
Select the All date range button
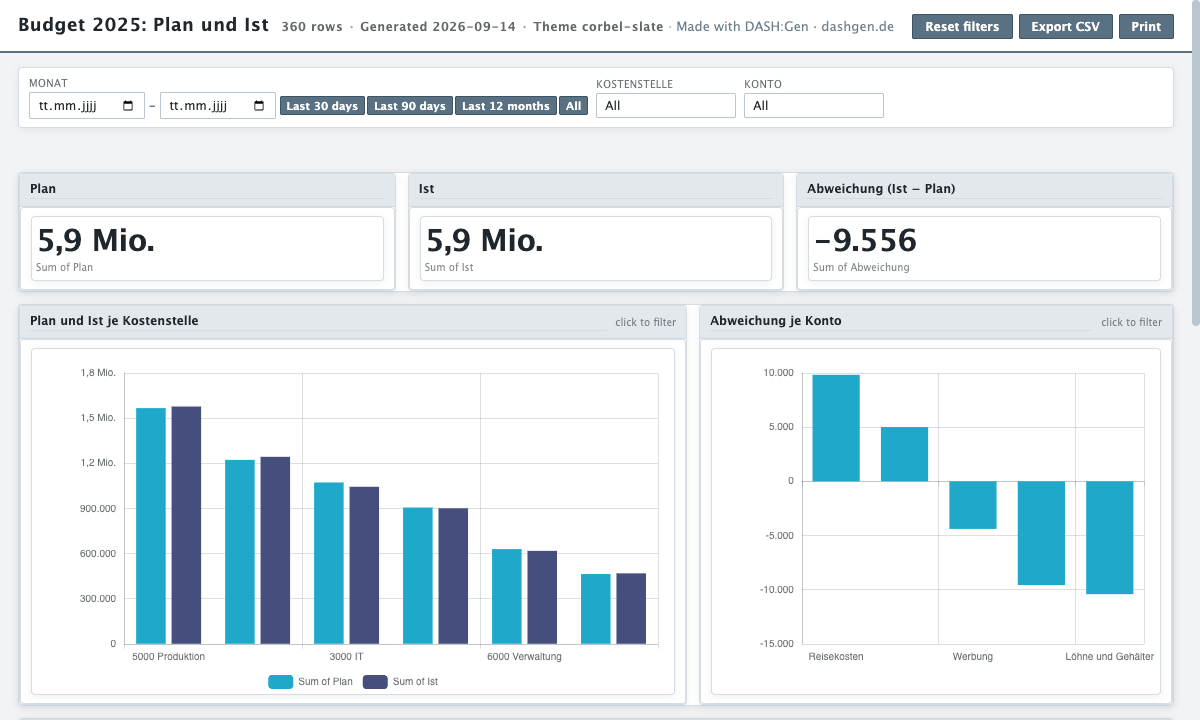pyautogui.click(x=573, y=106)
